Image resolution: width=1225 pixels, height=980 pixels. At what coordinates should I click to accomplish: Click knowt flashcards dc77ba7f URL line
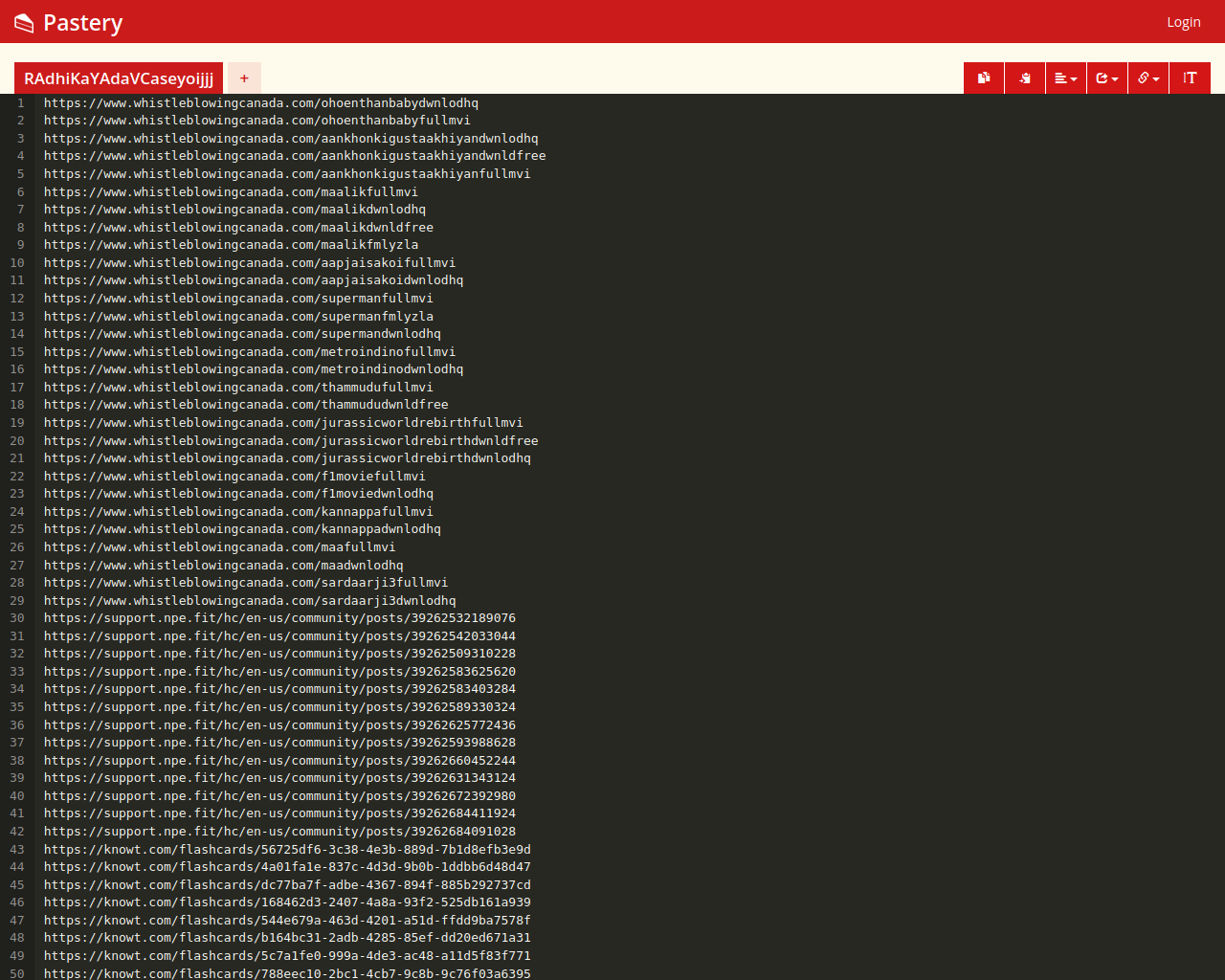click(x=287, y=885)
